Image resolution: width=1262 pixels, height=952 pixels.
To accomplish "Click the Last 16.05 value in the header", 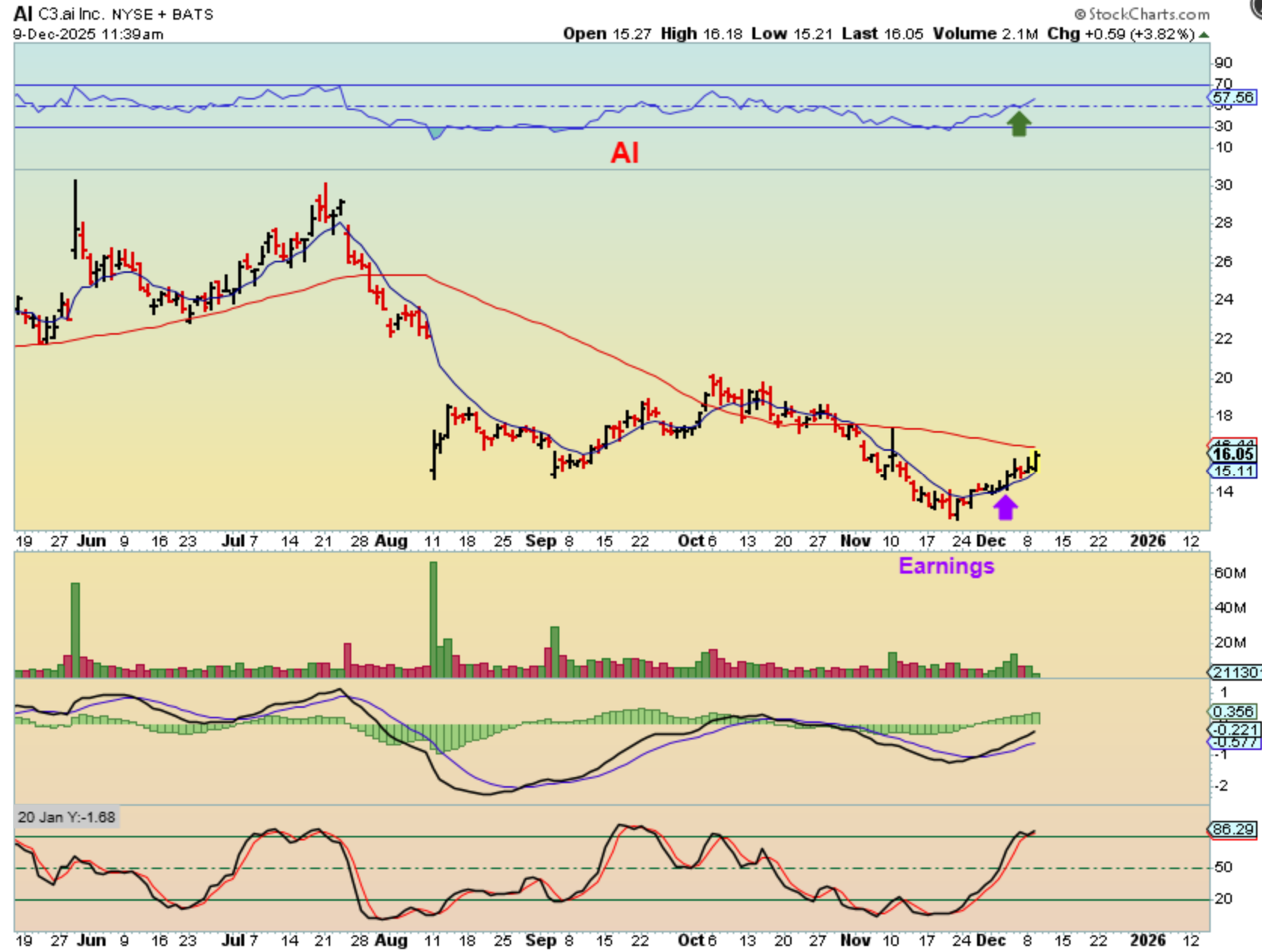I will tap(882, 34).
